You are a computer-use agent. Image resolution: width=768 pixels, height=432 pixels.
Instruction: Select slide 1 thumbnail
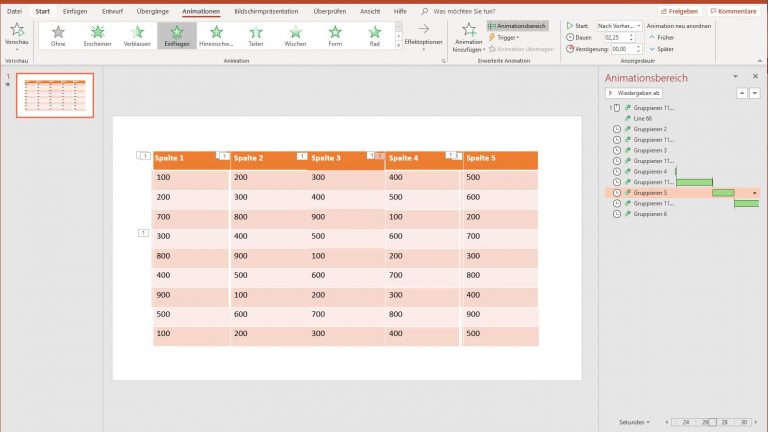55,95
